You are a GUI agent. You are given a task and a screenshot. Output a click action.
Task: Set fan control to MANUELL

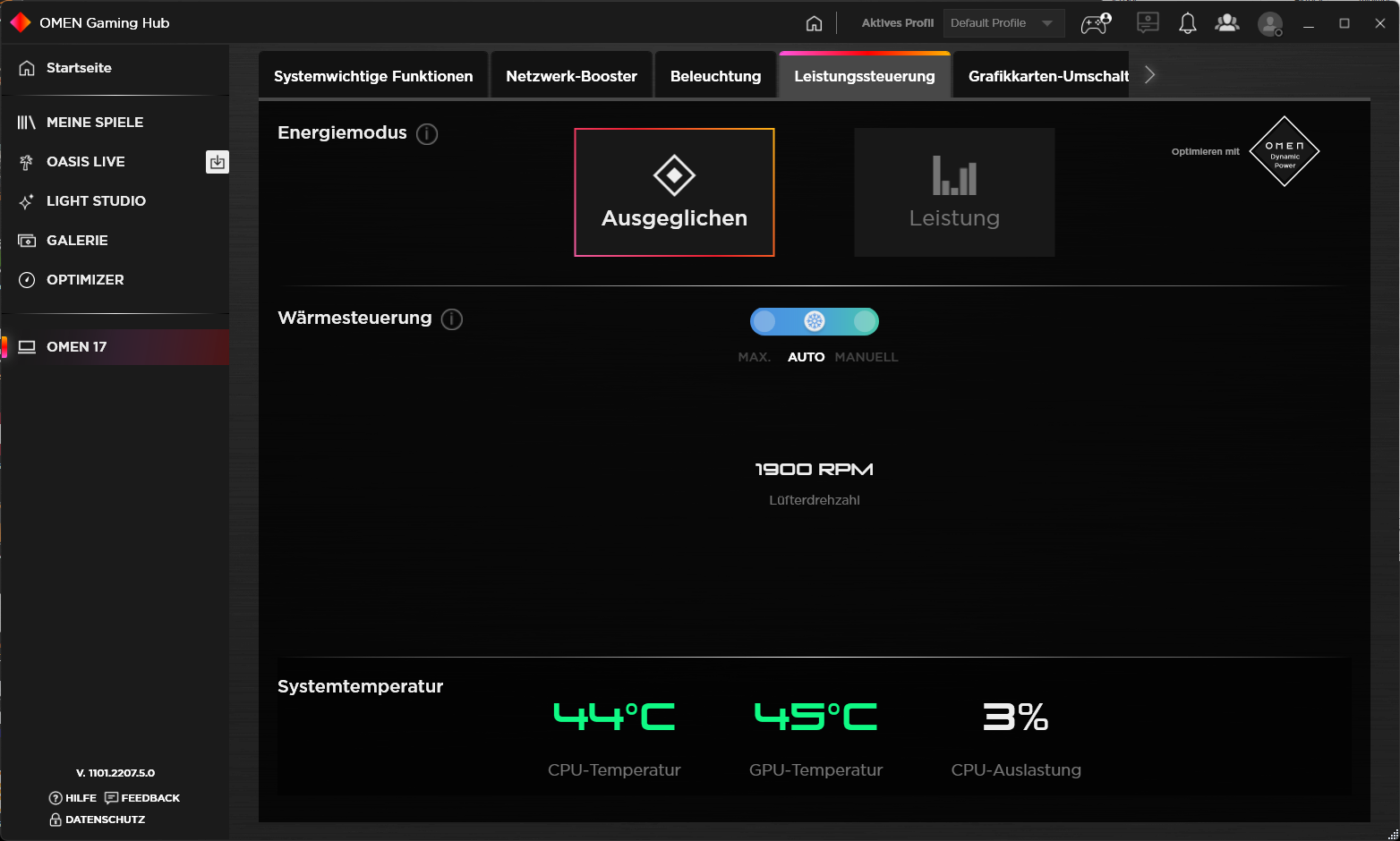click(865, 321)
